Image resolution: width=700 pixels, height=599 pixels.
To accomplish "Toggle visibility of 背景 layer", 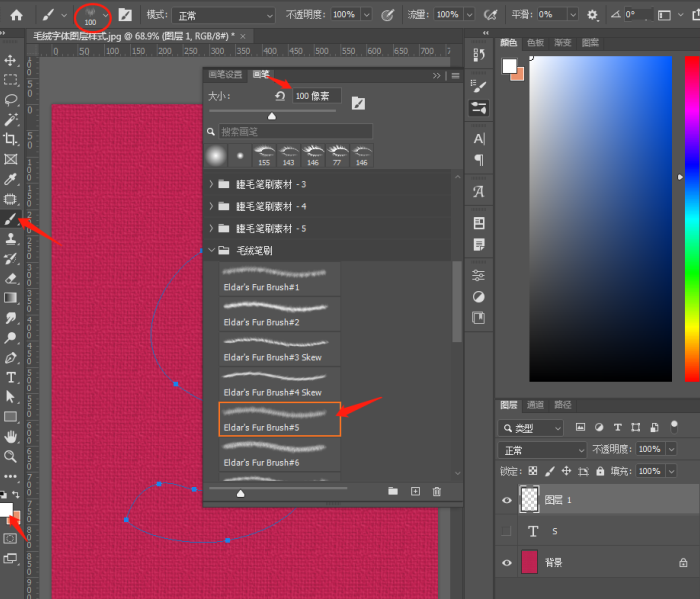I will point(507,563).
